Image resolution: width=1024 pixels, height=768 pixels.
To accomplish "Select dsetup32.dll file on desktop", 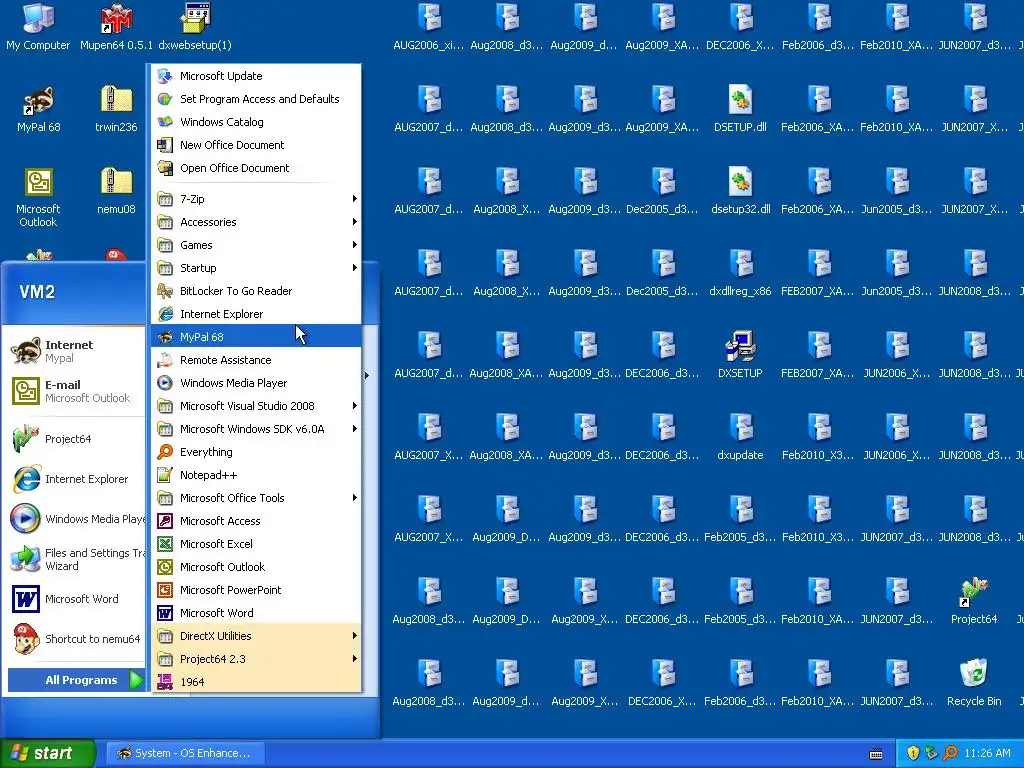I will 740,190.
